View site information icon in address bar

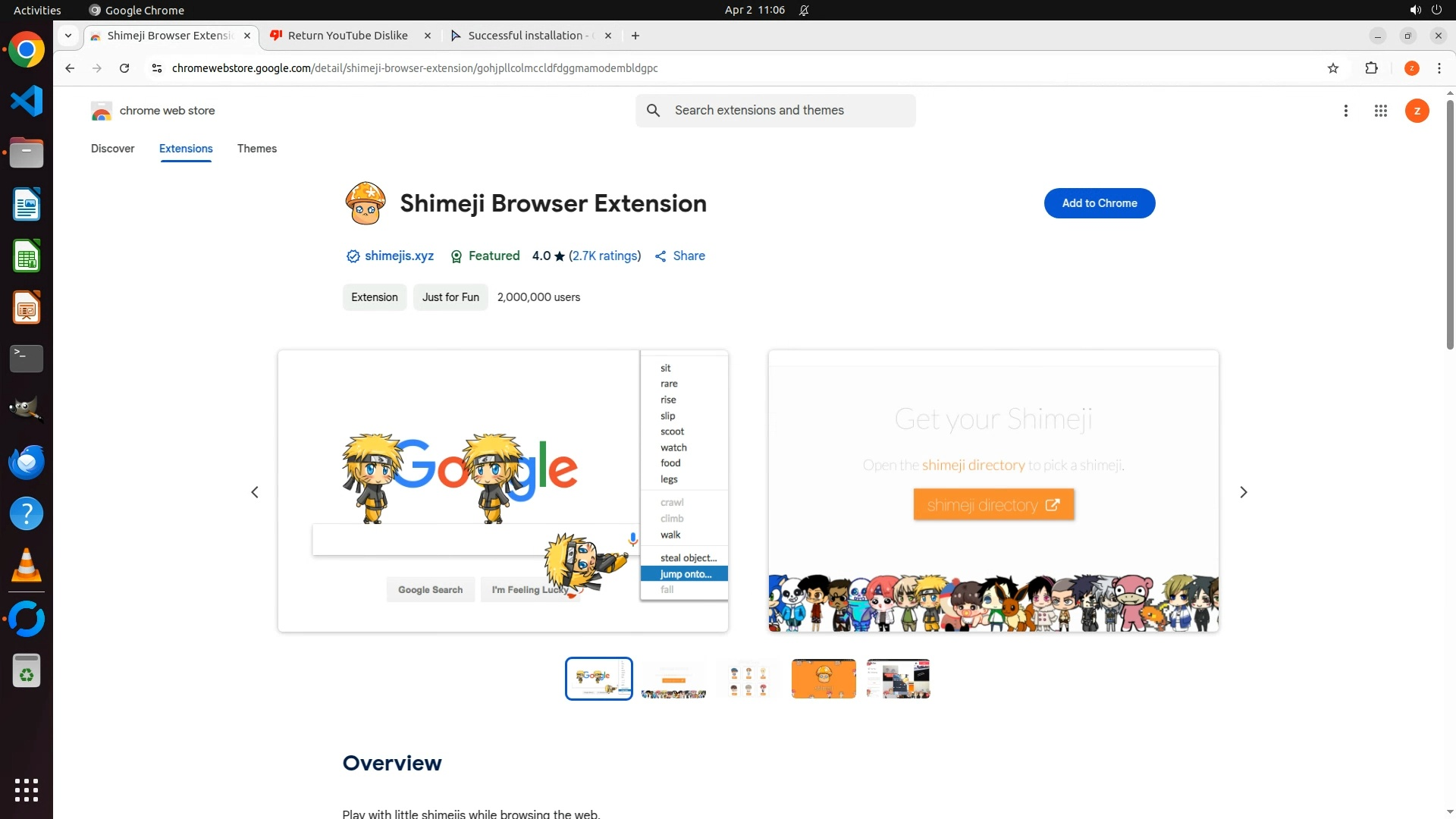click(x=156, y=68)
